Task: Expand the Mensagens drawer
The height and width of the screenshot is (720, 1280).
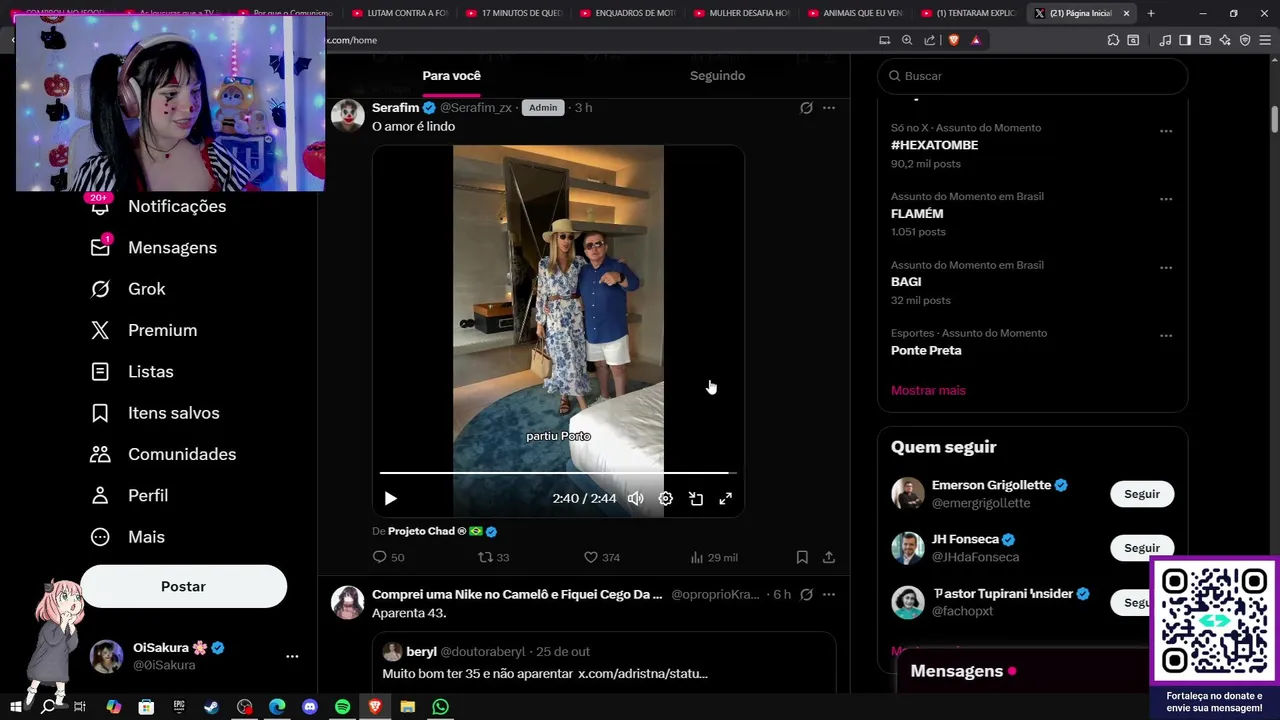Action: tap(1022, 671)
